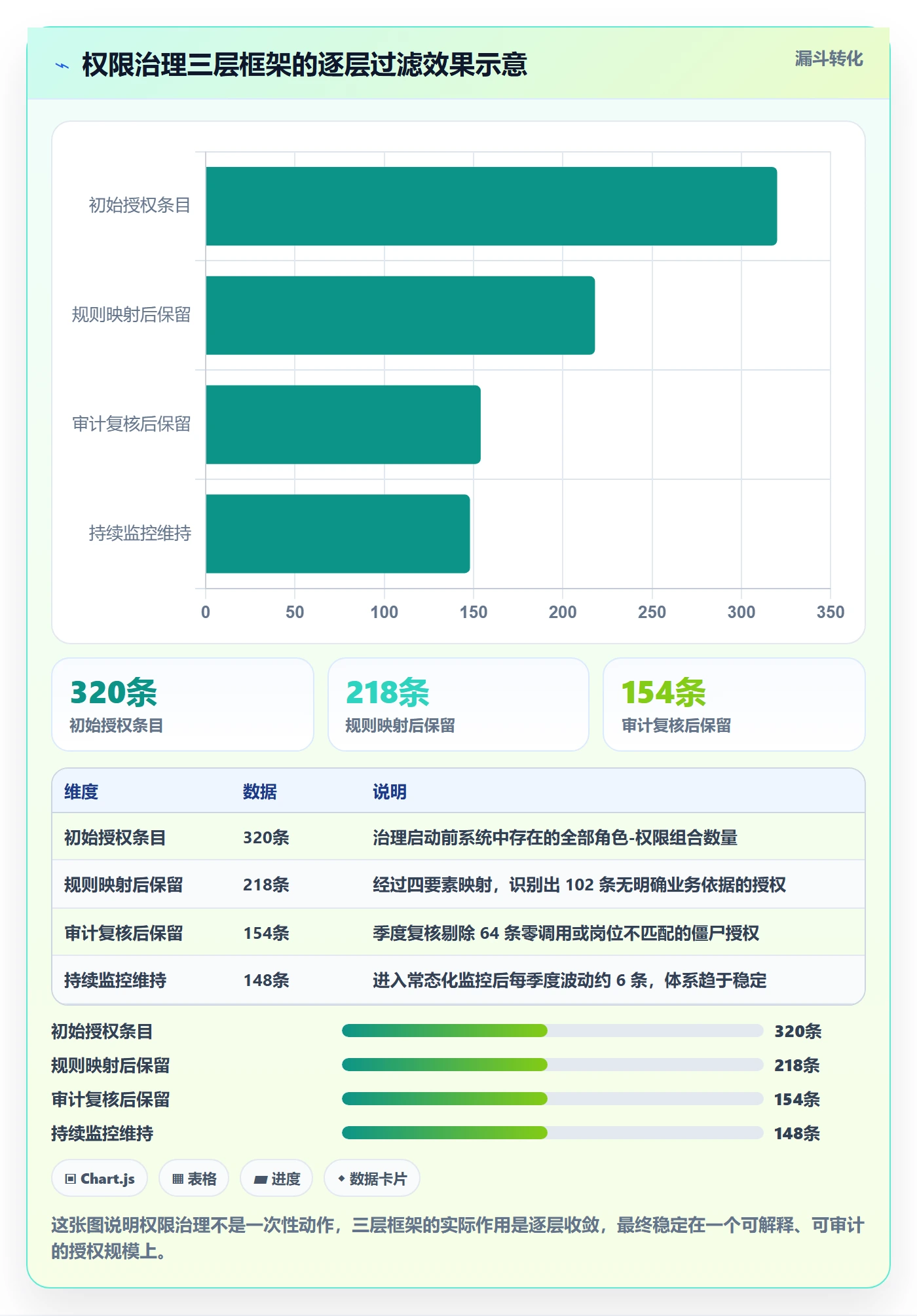The height and width of the screenshot is (1316, 917).
Task: Click progress row label 规则映射后保留
Action: tap(111, 1065)
